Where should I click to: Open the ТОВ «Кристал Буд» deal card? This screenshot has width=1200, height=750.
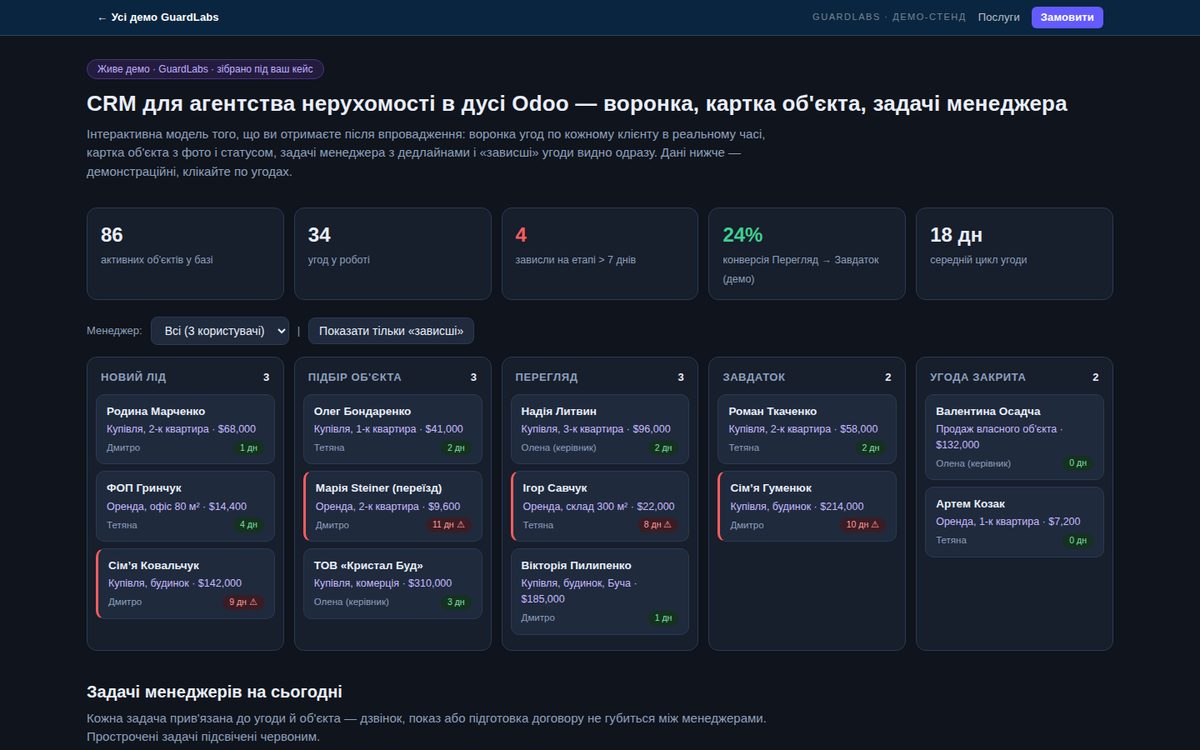(x=392, y=583)
